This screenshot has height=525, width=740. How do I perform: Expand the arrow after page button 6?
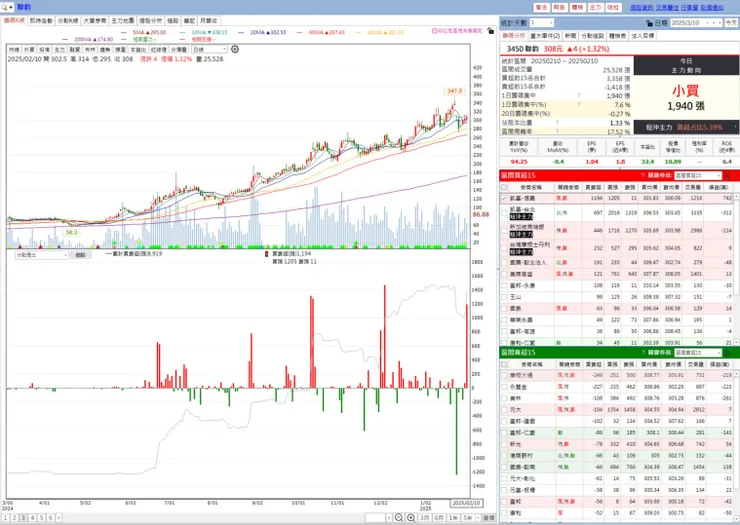59,518
